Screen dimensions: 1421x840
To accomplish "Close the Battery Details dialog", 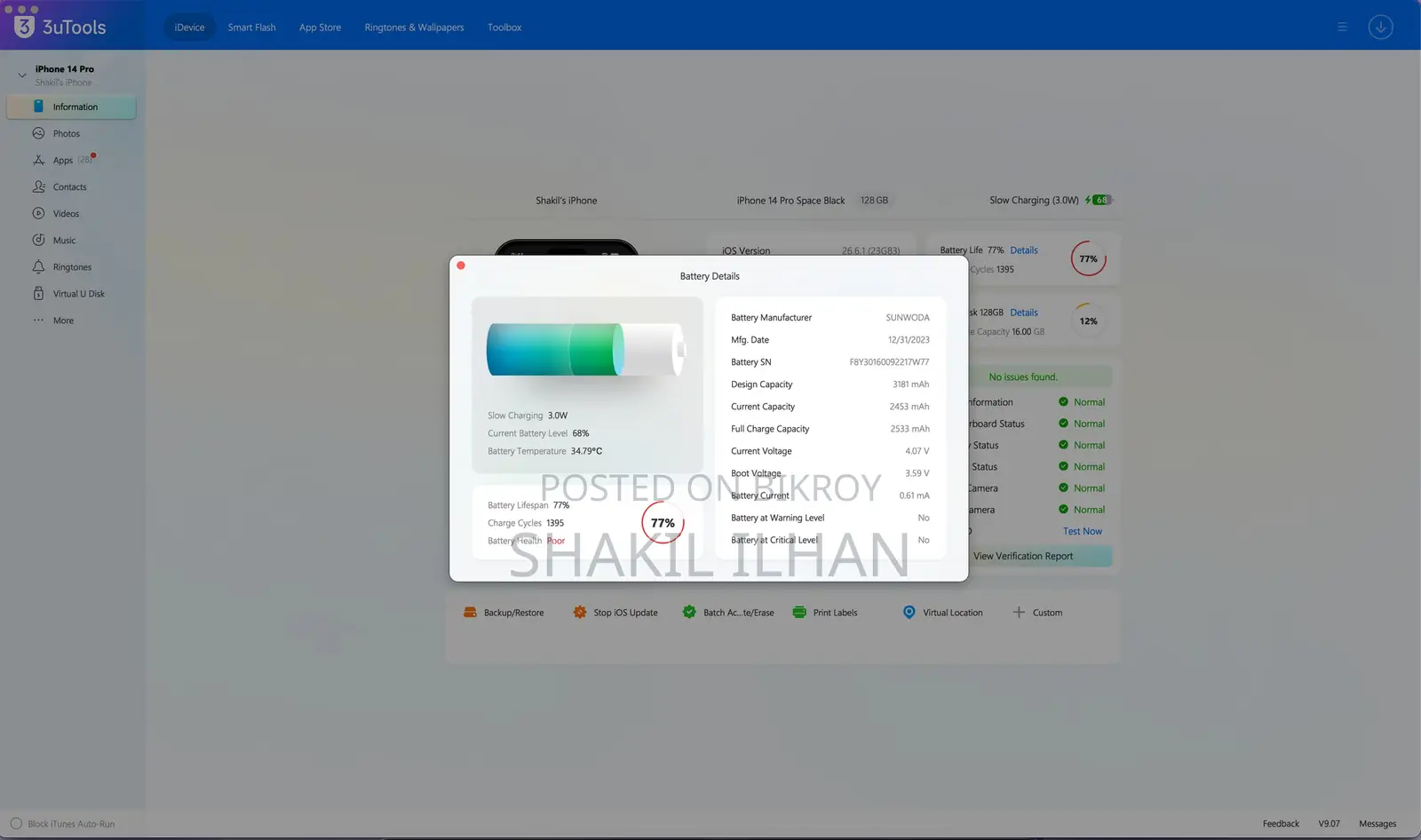I will 461,265.
